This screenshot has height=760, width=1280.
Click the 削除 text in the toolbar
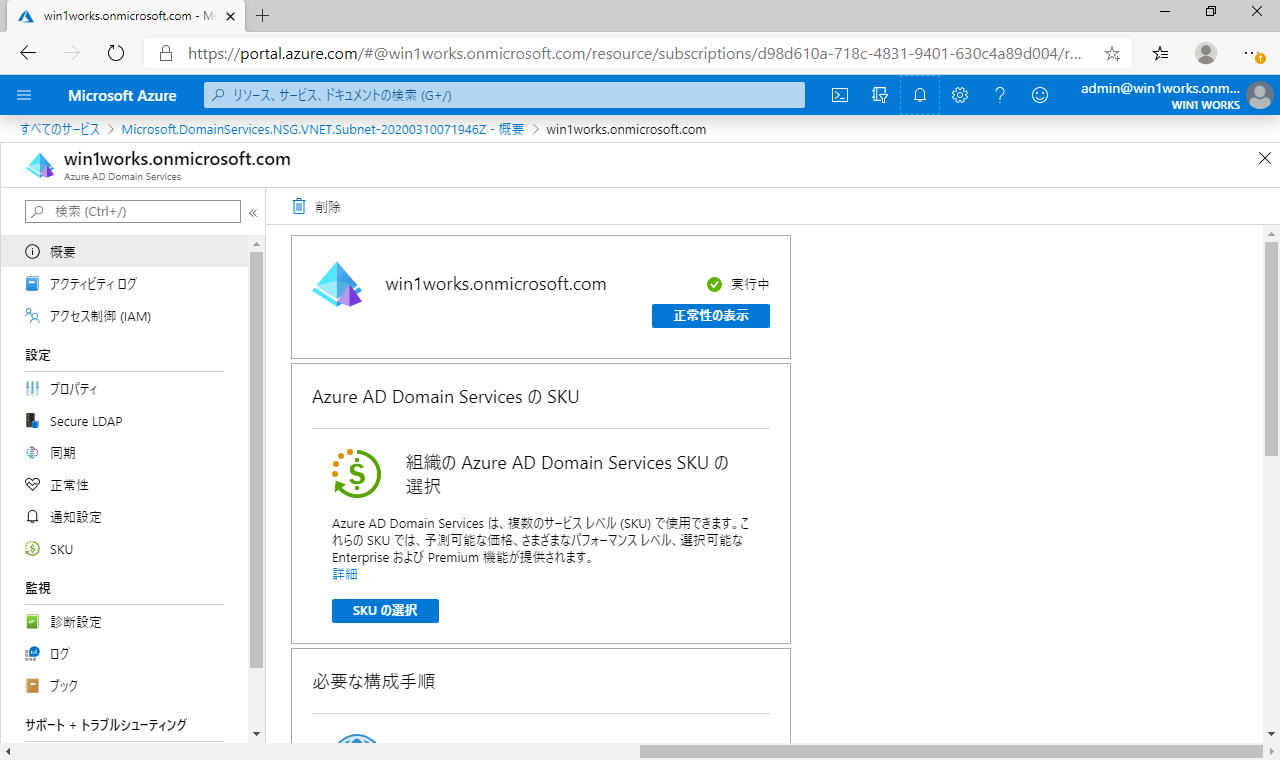point(328,207)
